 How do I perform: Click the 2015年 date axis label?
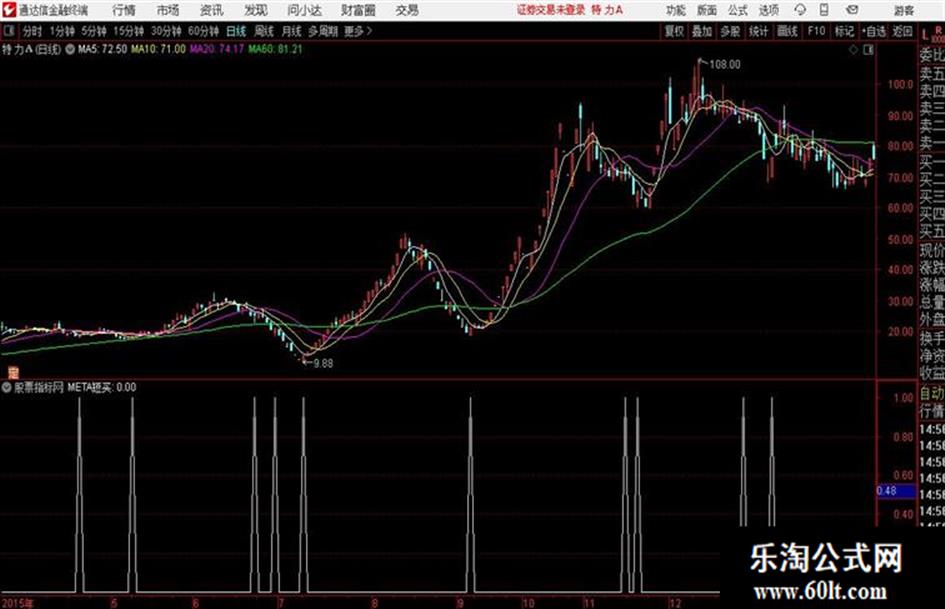18,603
